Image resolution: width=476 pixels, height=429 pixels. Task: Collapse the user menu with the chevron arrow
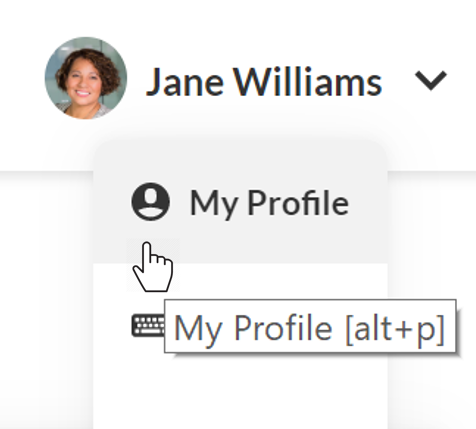coord(431,80)
